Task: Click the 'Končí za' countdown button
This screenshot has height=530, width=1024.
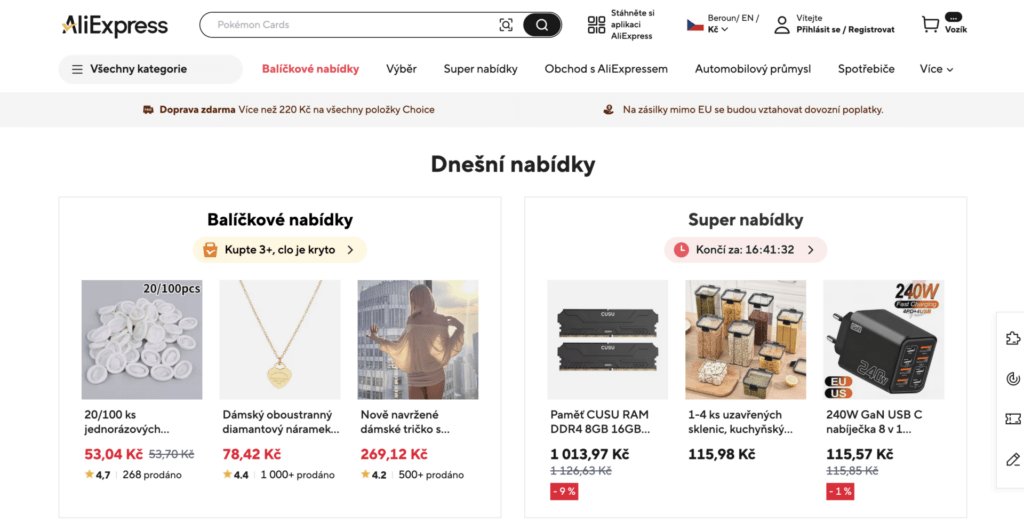Action: click(x=746, y=250)
